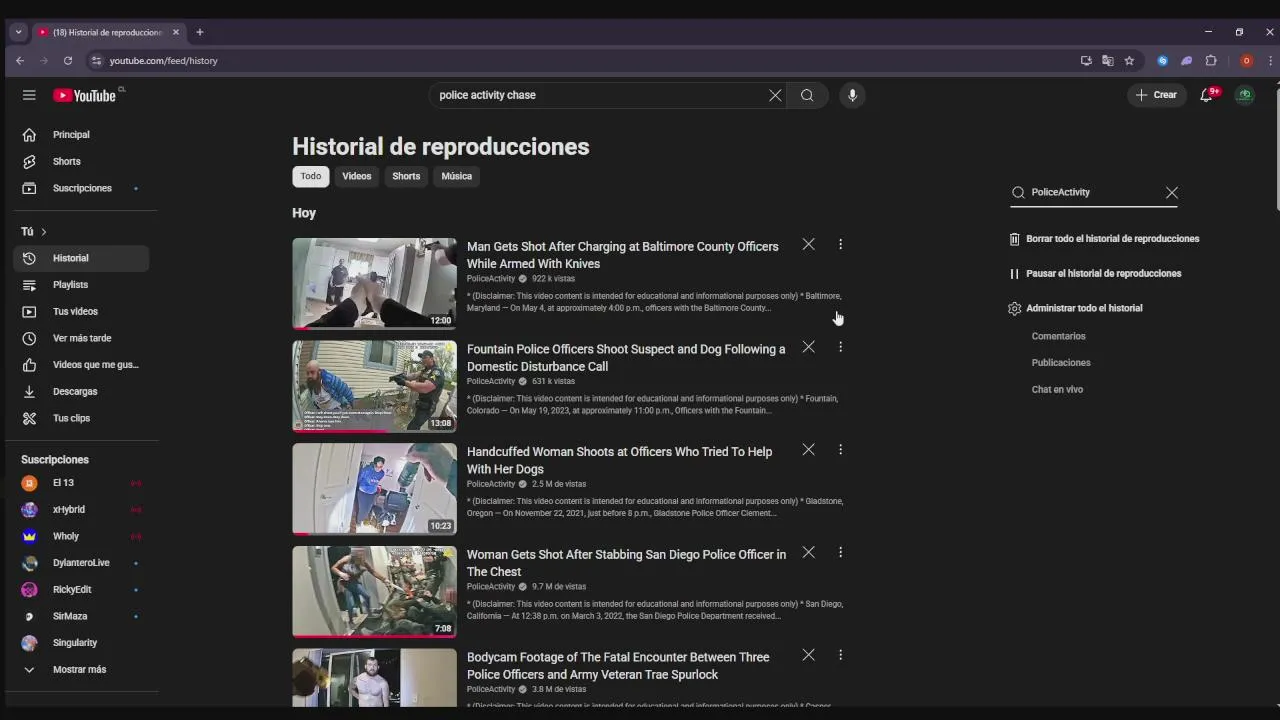Open Publicaciones history link
The height and width of the screenshot is (720, 1280).
click(x=1061, y=363)
